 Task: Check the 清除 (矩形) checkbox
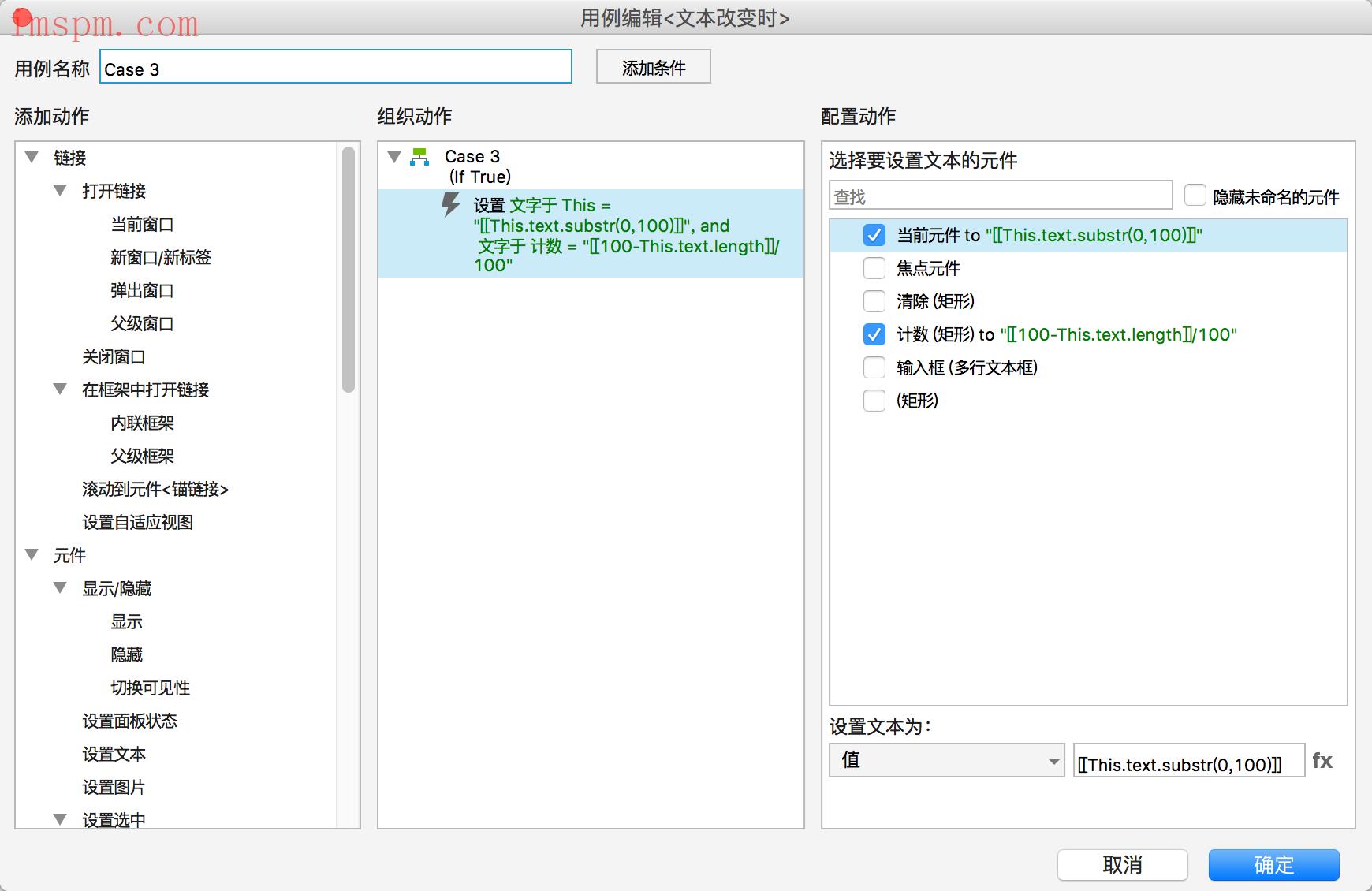click(x=874, y=301)
